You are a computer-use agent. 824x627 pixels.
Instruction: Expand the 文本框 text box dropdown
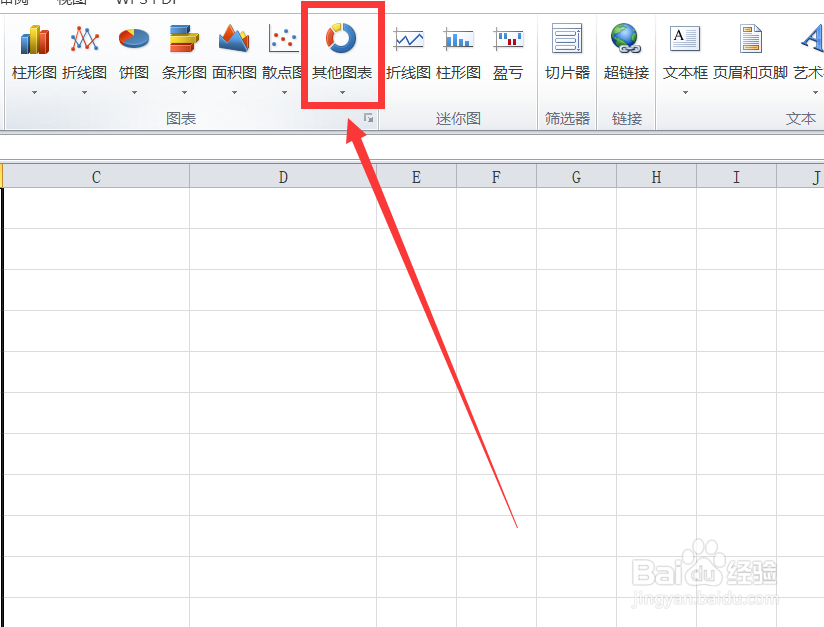coord(684,90)
